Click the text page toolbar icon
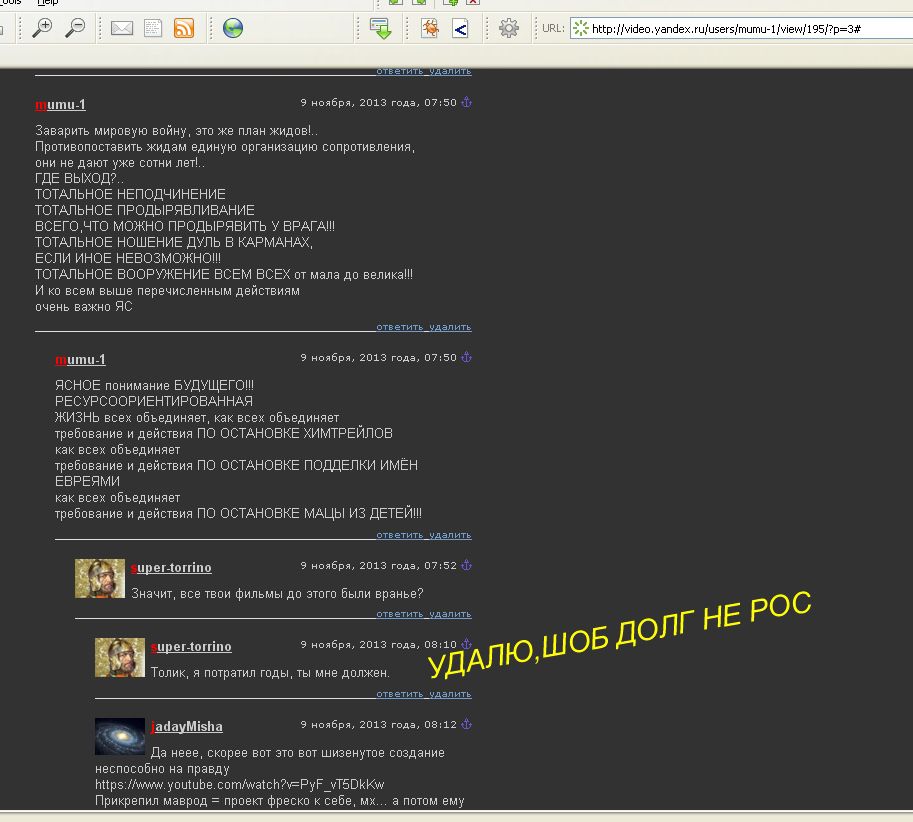Viewport: 913px width, 822px height. click(153, 28)
